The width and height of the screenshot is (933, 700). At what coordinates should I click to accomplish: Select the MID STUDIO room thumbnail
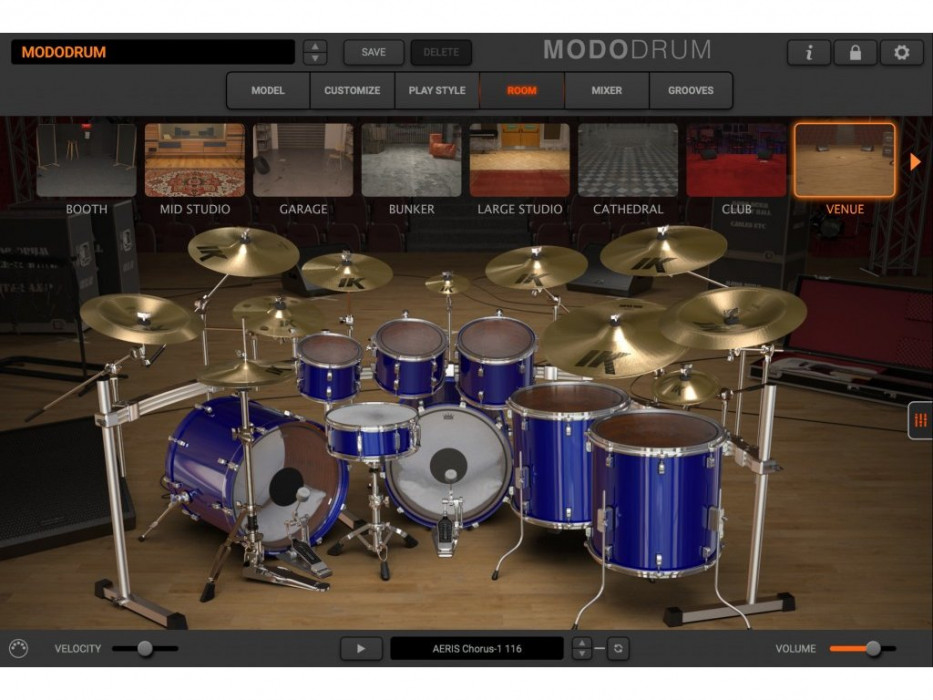click(x=194, y=160)
